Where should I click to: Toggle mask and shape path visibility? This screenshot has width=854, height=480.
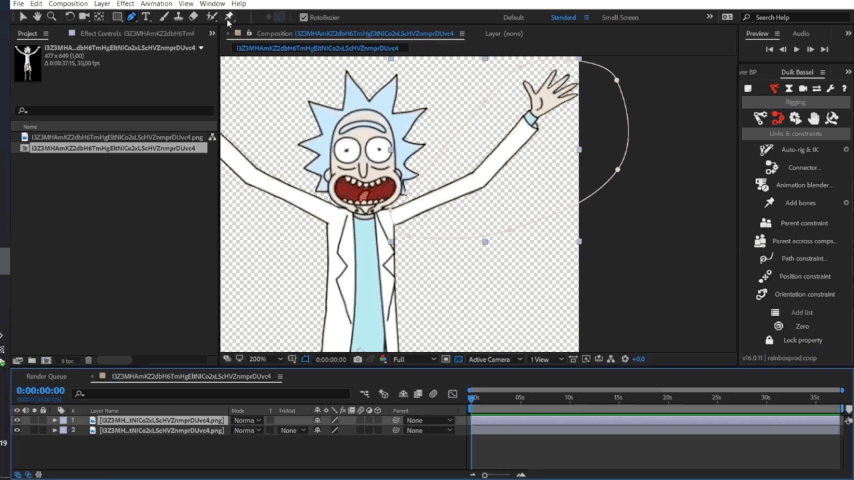click(305, 359)
